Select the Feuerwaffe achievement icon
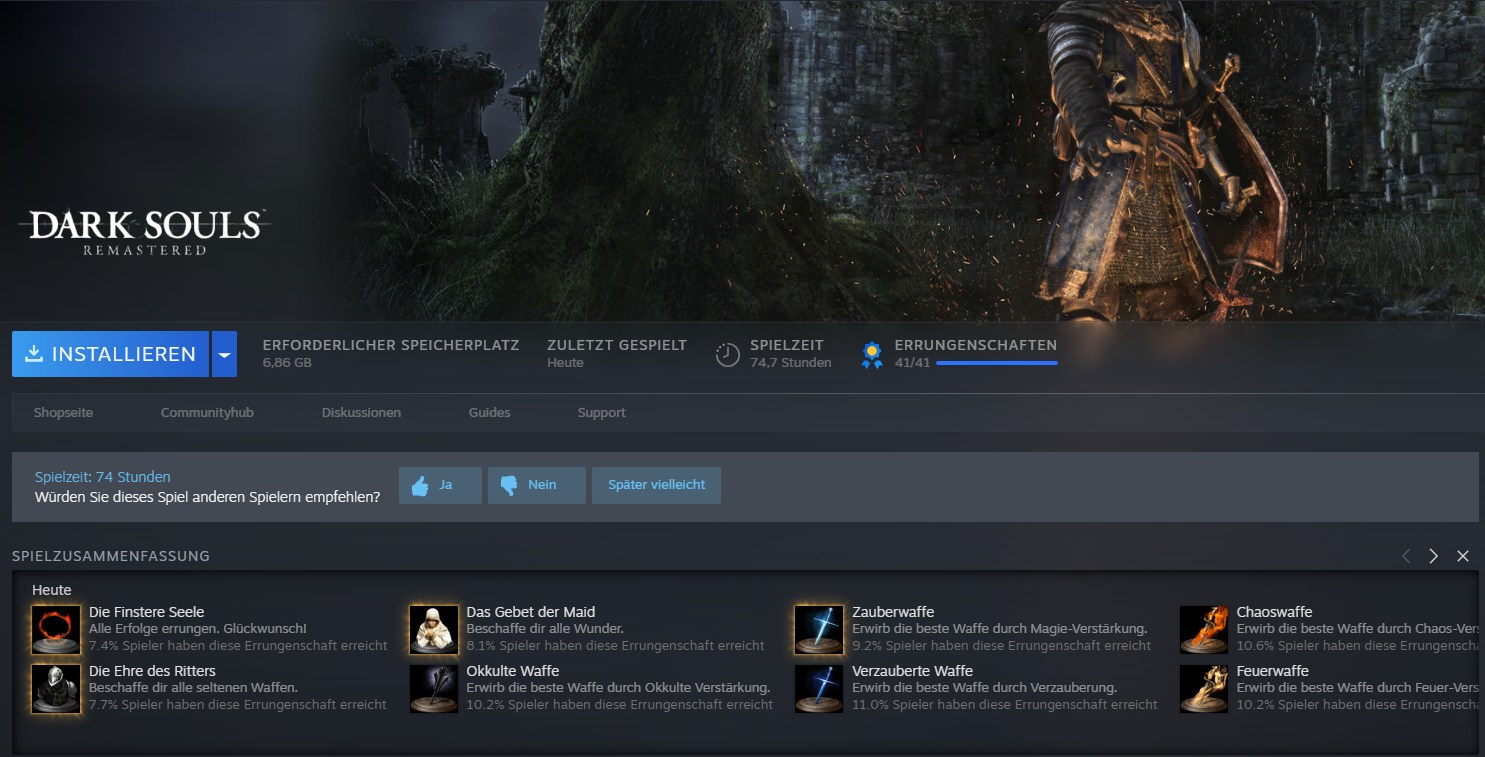Image resolution: width=1485 pixels, height=757 pixels. (x=1204, y=688)
